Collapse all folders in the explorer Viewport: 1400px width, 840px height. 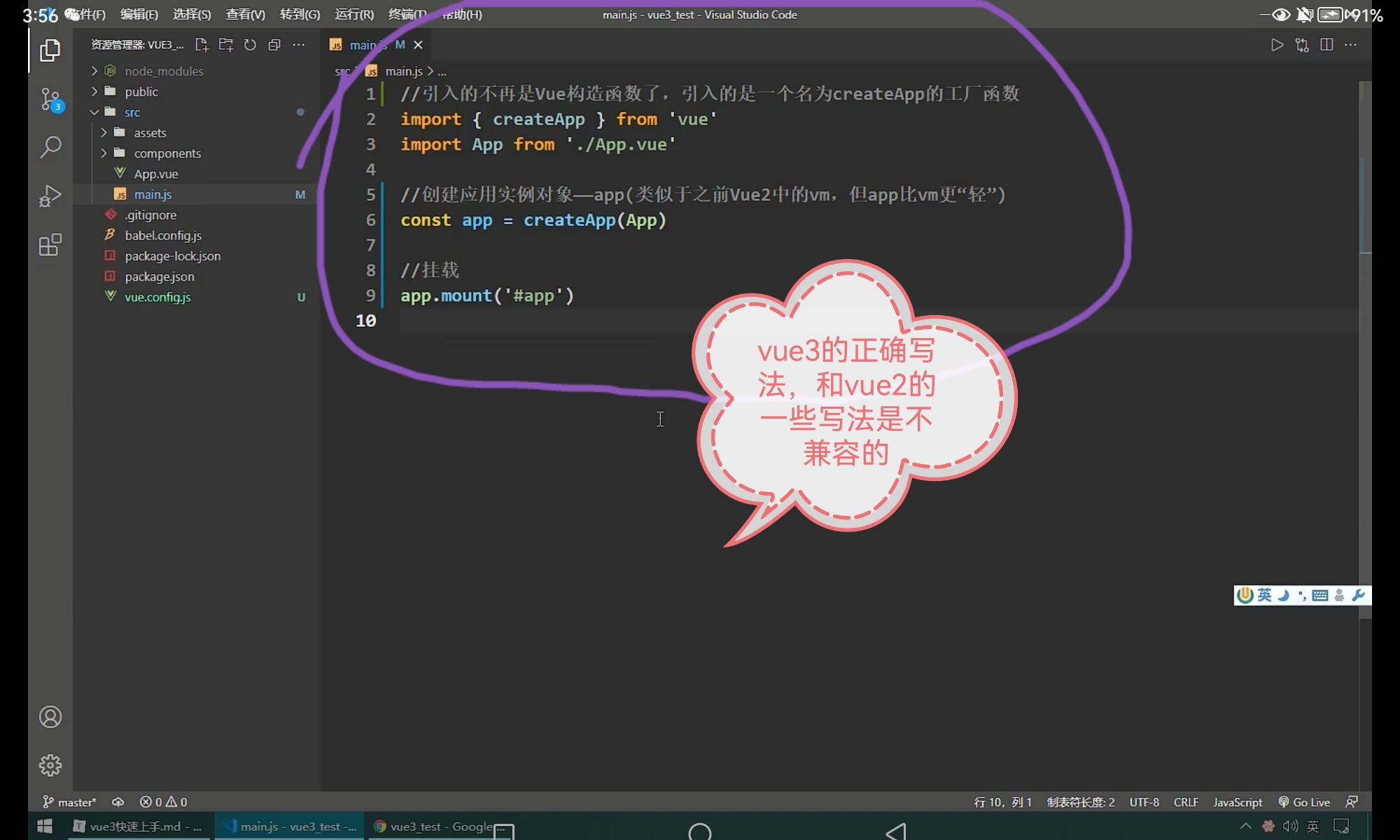(x=274, y=45)
